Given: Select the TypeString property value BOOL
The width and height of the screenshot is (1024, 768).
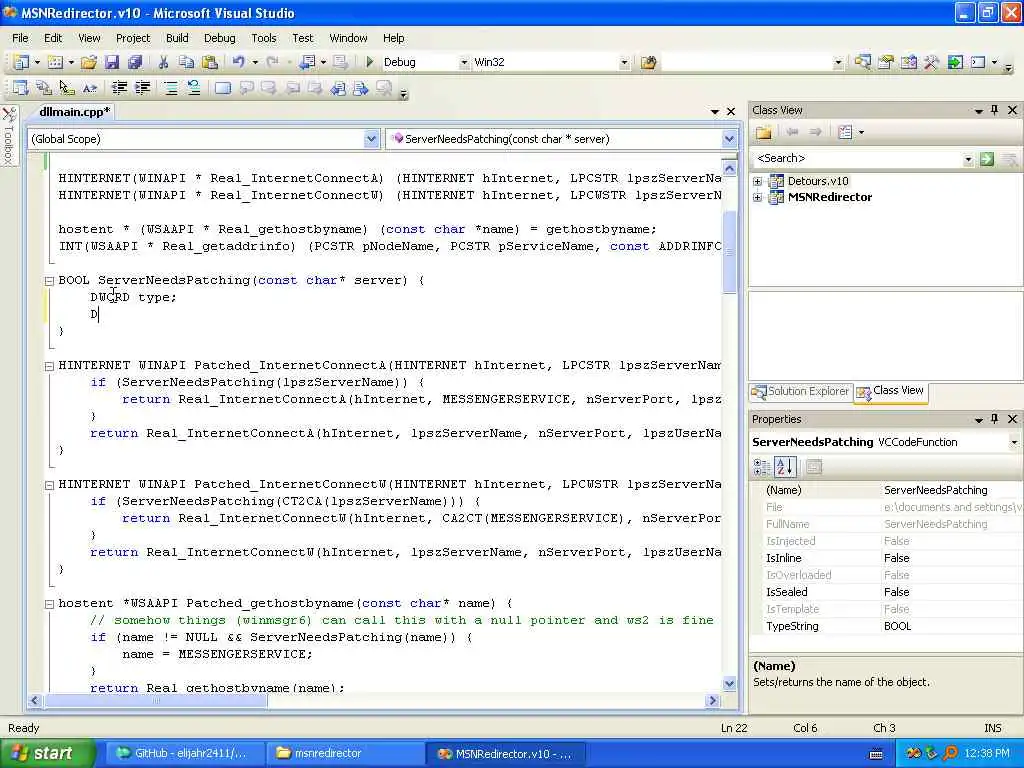Looking at the screenshot, I should click(897, 626).
